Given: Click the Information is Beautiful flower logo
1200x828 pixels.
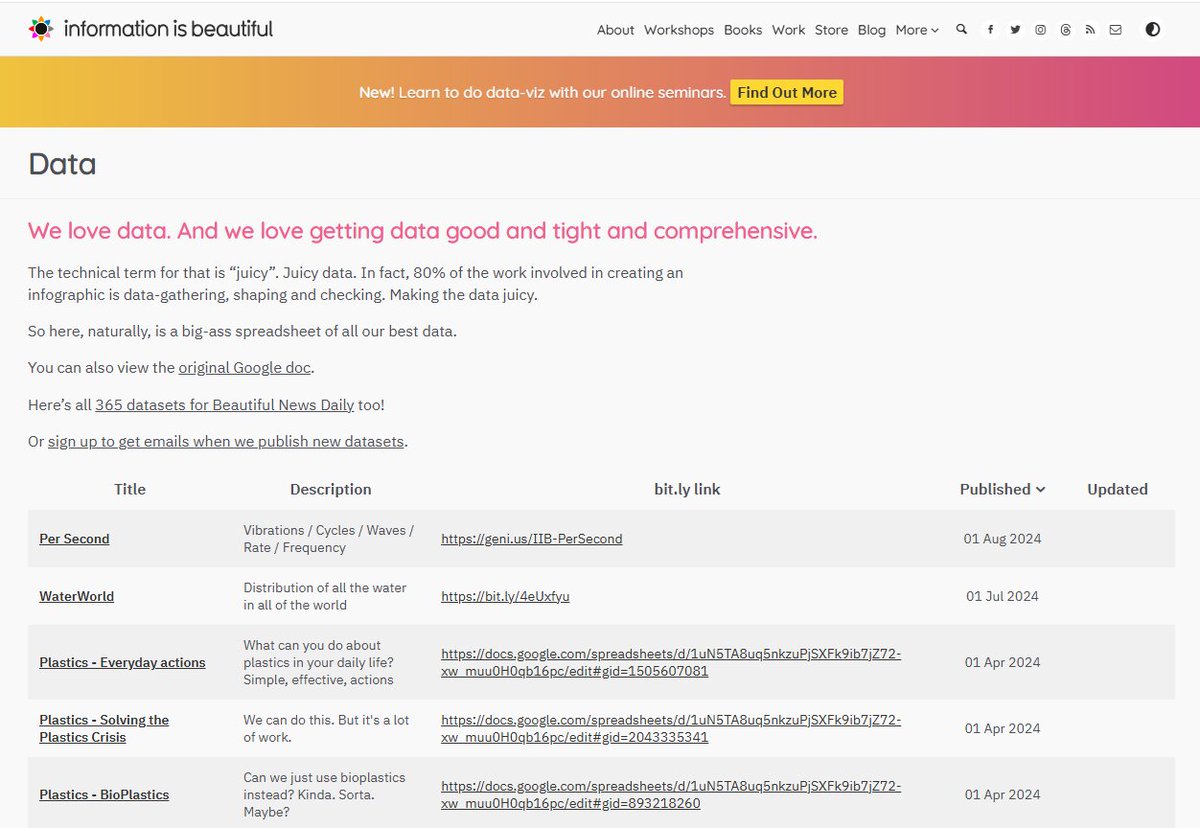Looking at the screenshot, I should click(x=40, y=29).
